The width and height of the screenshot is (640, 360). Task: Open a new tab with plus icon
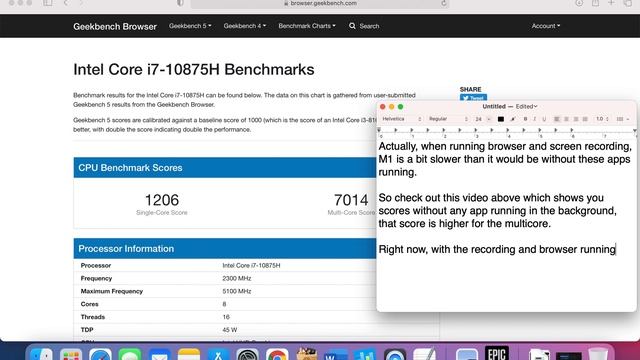[x=611, y=3]
